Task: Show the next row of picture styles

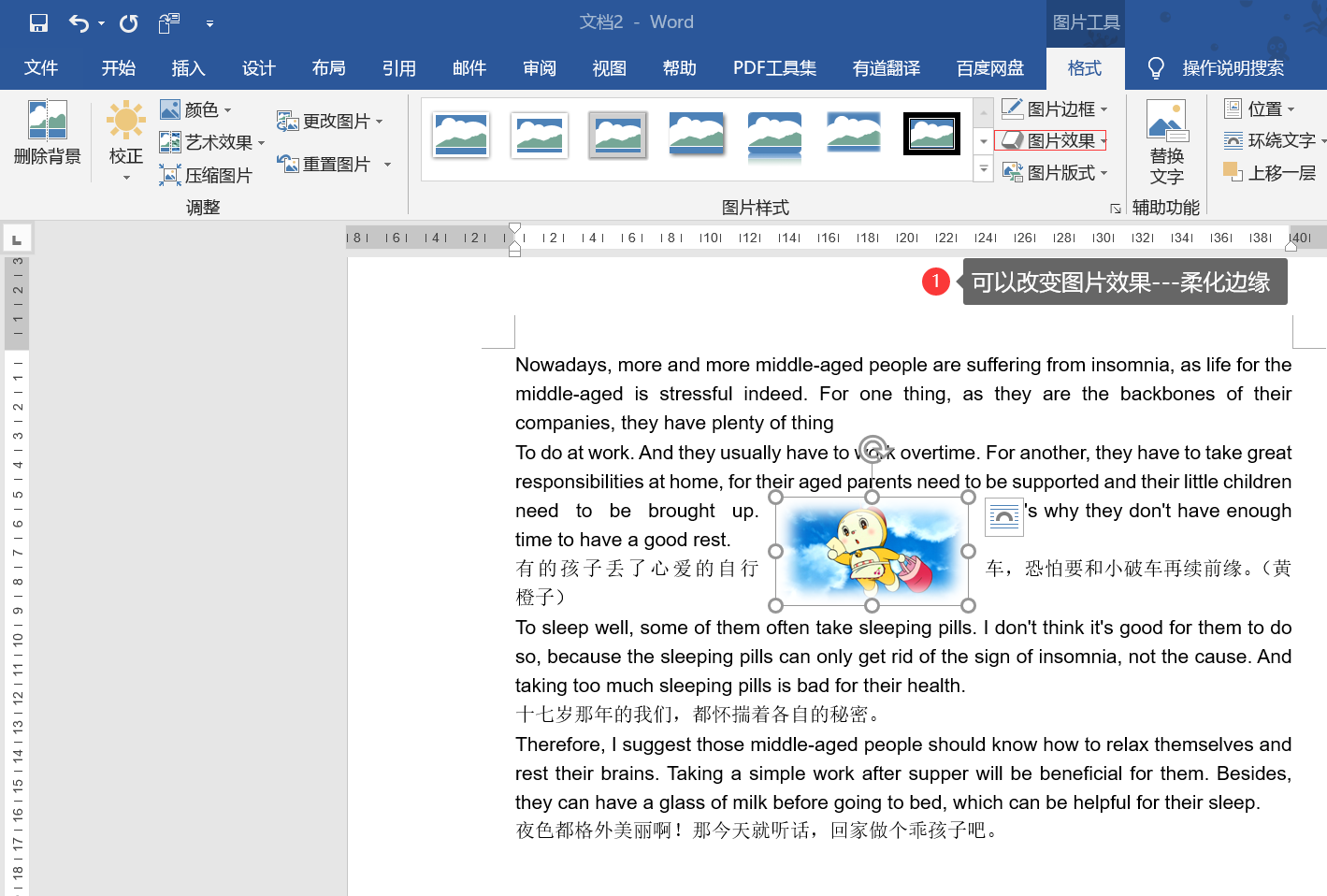Action: (x=983, y=141)
